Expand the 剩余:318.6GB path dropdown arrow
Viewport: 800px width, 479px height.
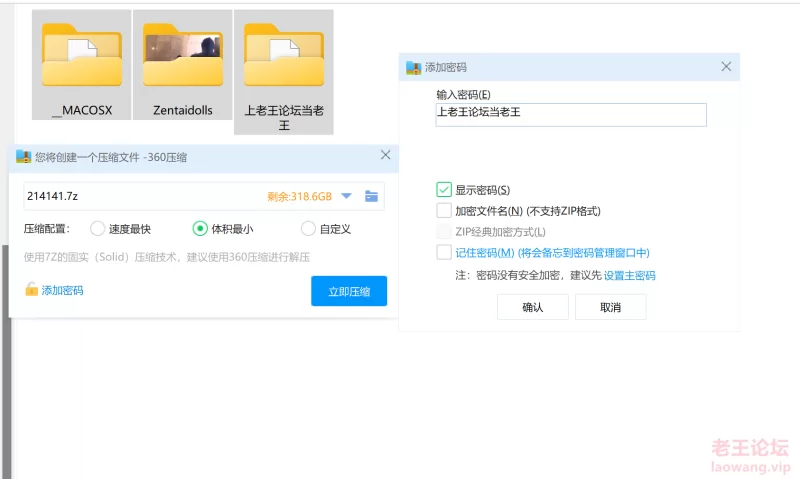coord(346,196)
